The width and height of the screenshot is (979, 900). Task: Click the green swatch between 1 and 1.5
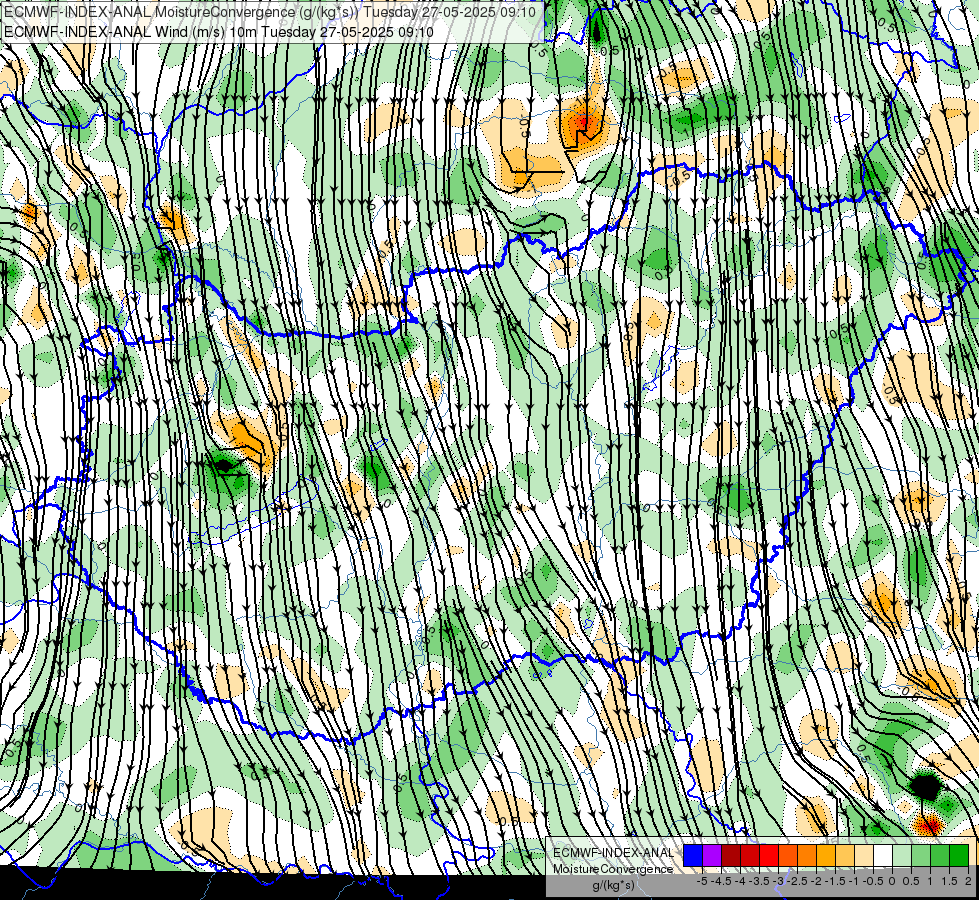(940, 856)
